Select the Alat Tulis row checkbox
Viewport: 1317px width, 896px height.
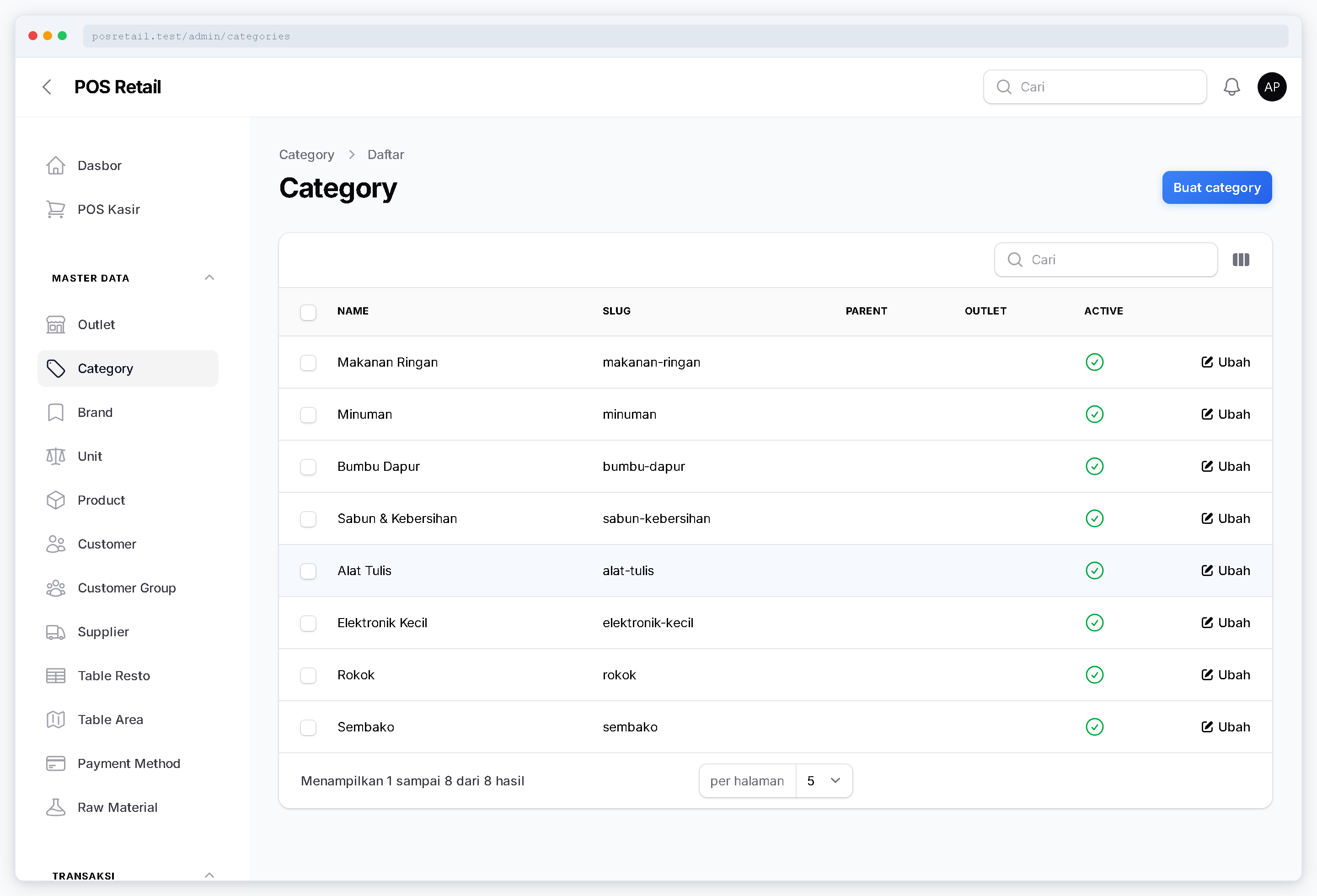308,571
